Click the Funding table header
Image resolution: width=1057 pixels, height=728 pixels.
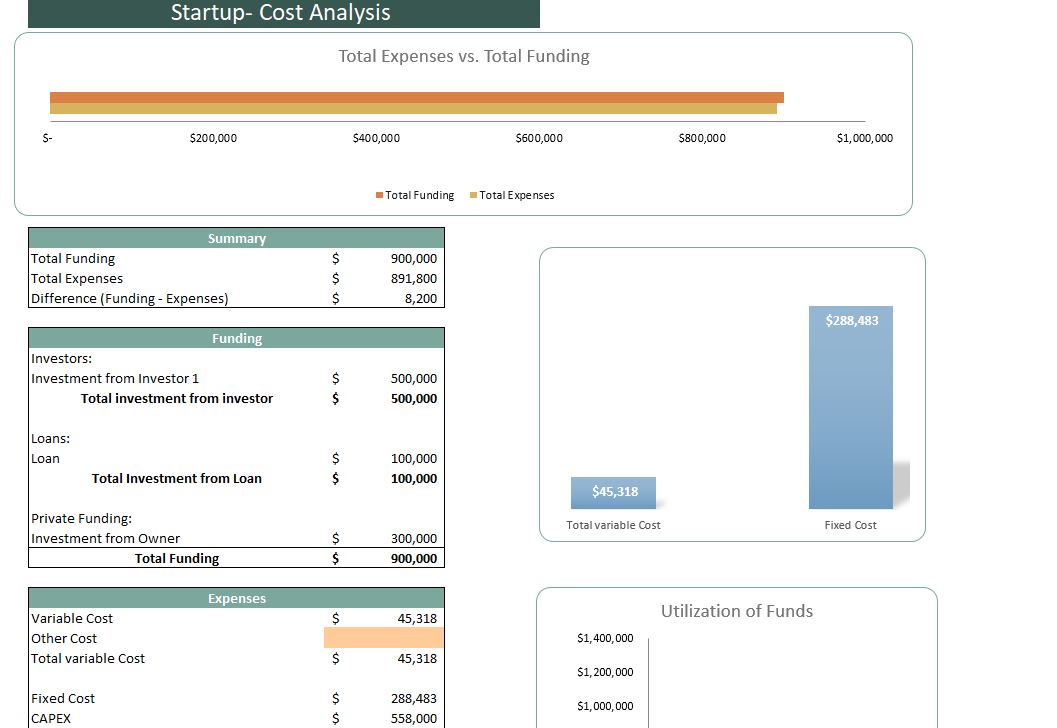click(x=237, y=338)
